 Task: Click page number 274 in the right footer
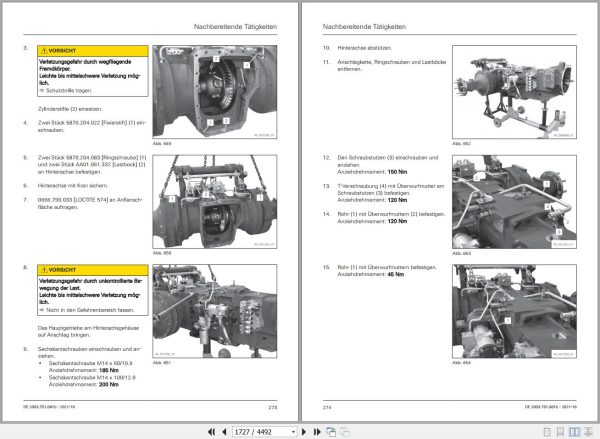click(x=327, y=408)
